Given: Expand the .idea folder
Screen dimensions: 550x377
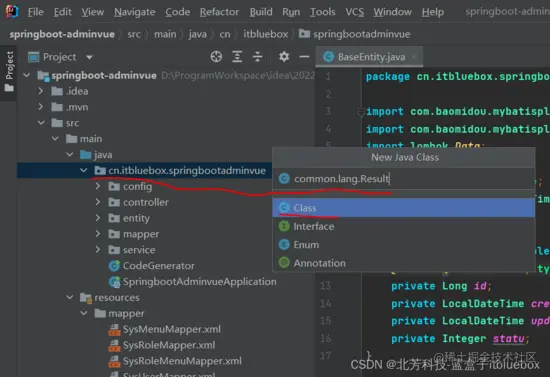Looking at the screenshot, I should click(41, 91).
